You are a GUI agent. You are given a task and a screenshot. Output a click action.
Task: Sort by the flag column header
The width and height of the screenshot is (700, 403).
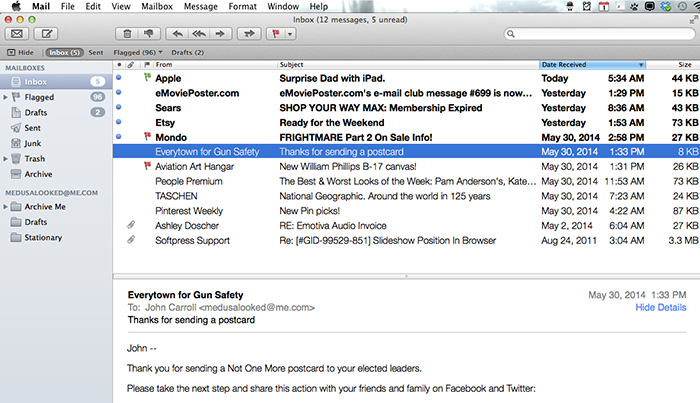(x=146, y=65)
